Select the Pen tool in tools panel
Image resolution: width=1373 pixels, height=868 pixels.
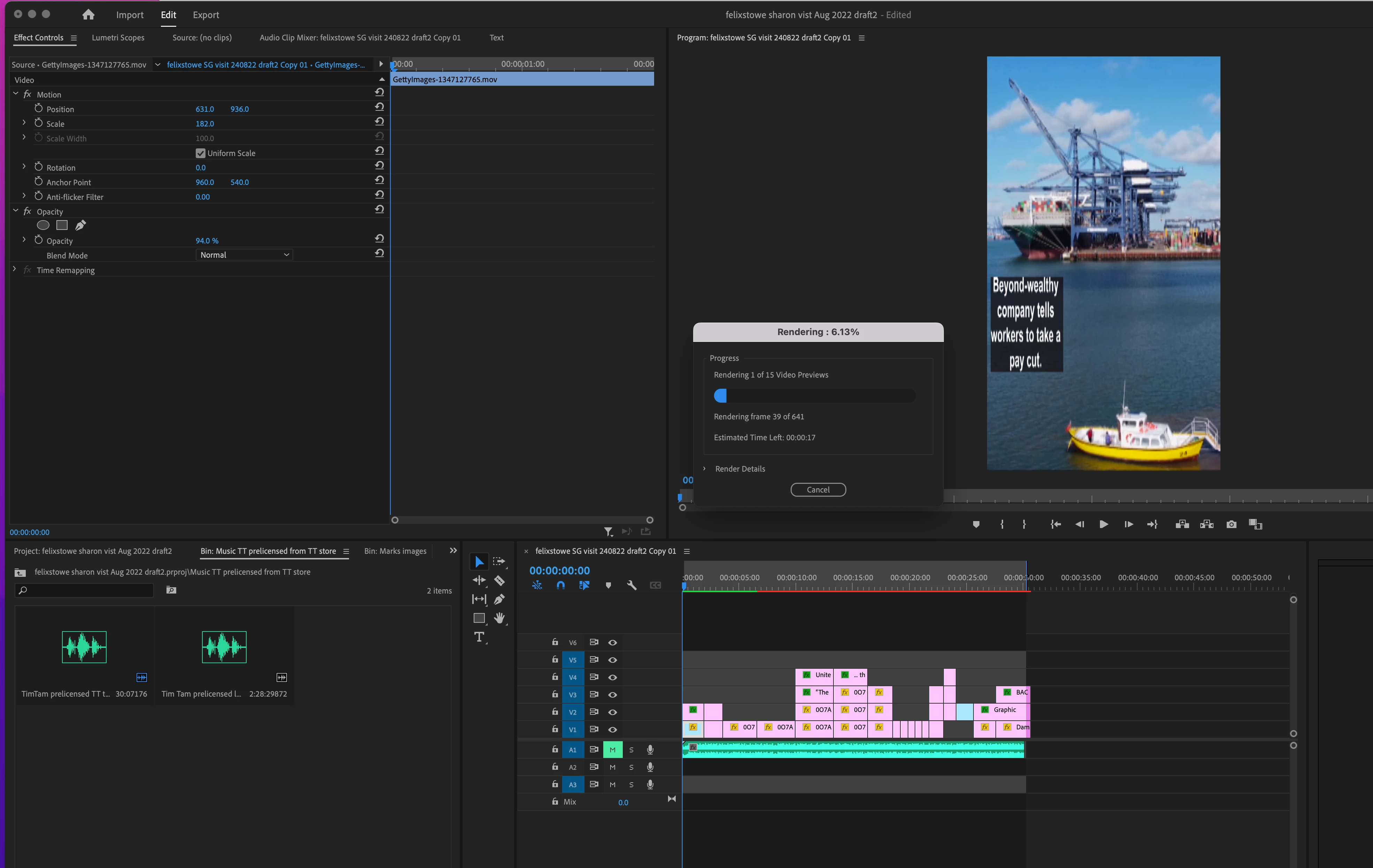[499, 599]
